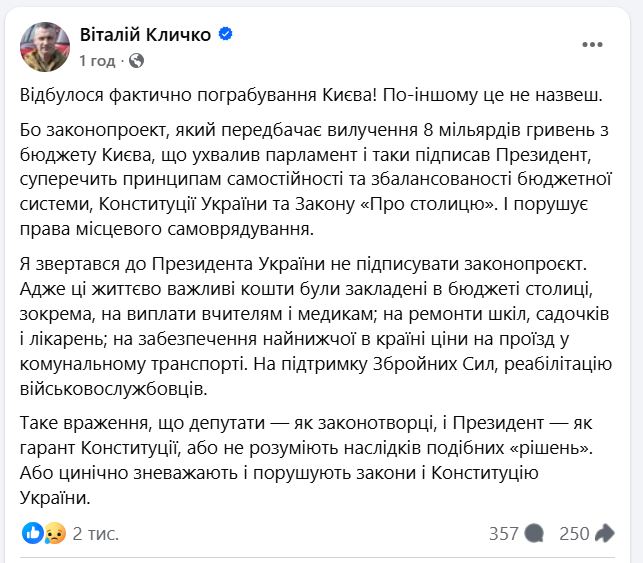Screen dimensions: 643x563
Task: Click the sad face reaction icon
Action: (56, 533)
